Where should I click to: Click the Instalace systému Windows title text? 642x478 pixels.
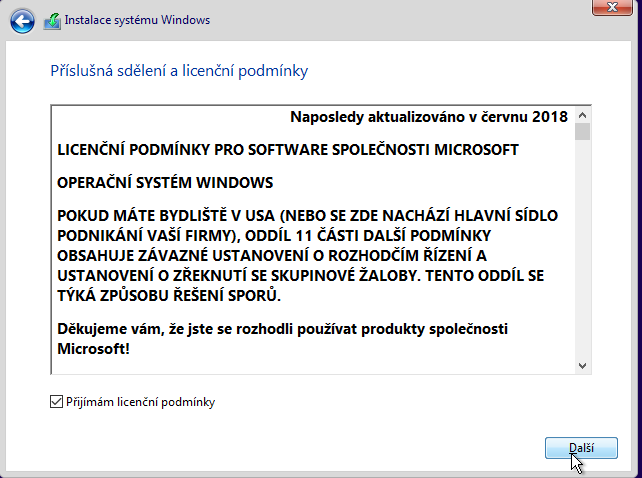tap(137, 20)
